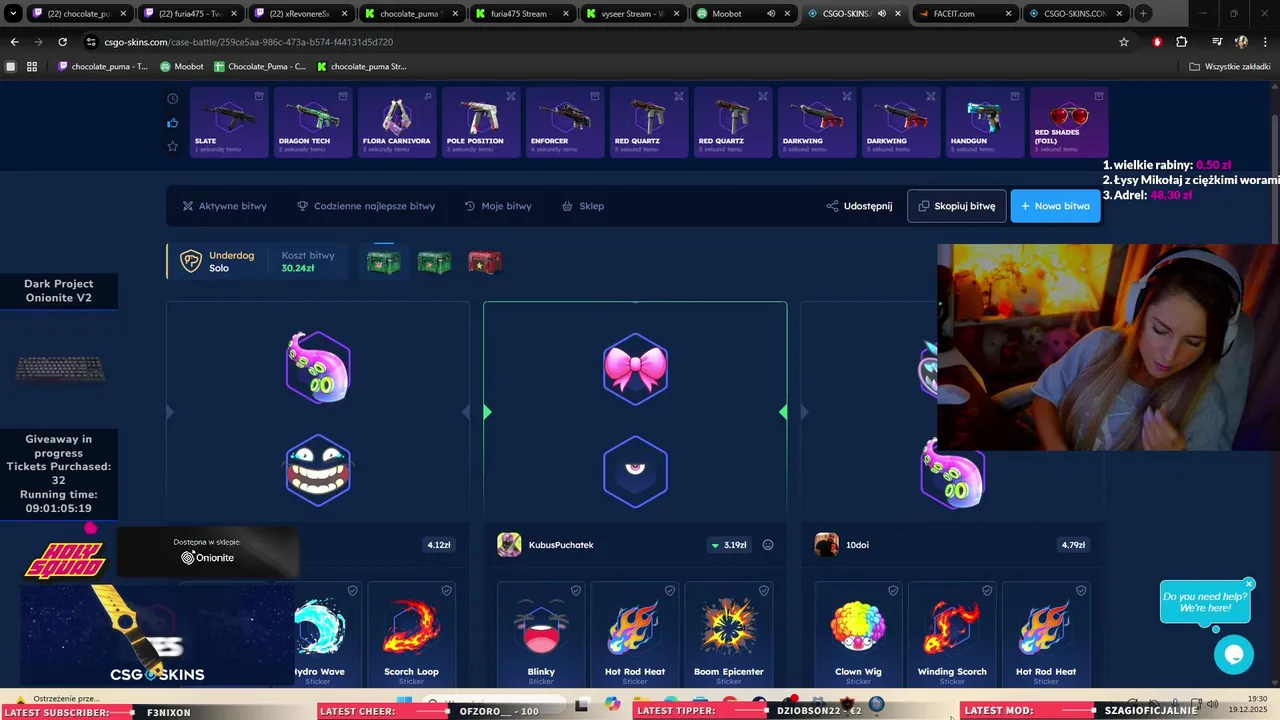Open the Moobot bookmark
This screenshot has height=720, width=1280.
pos(181,67)
